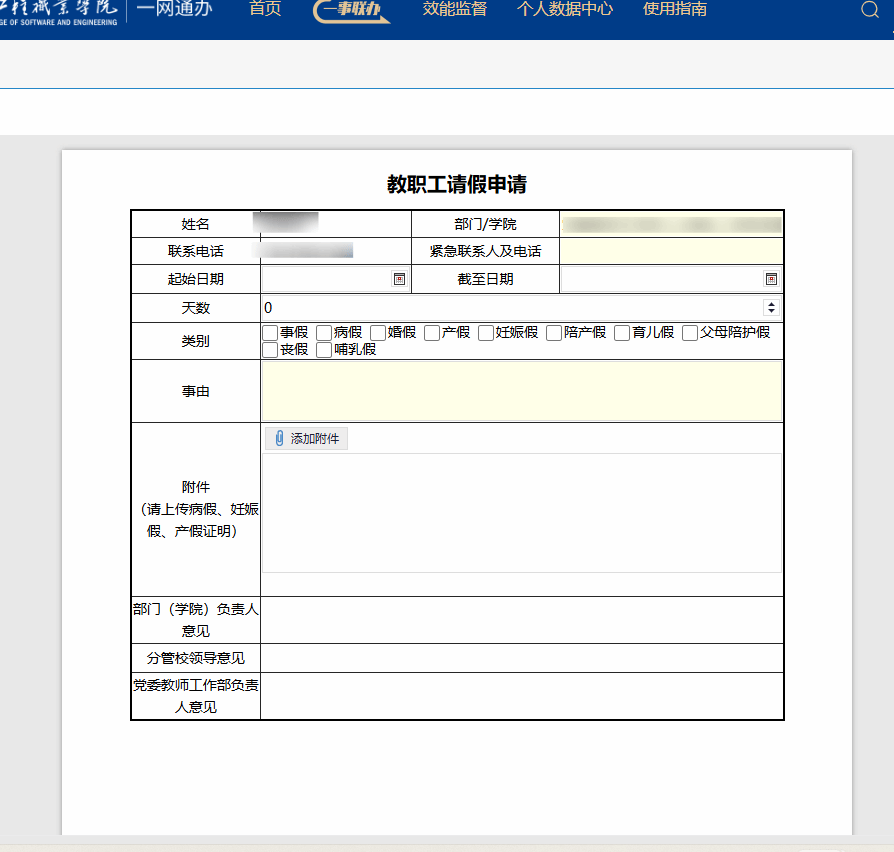Click the 紧急联系人及电话 input field
Image resolution: width=894 pixels, height=852 pixels.
point(671,251)
